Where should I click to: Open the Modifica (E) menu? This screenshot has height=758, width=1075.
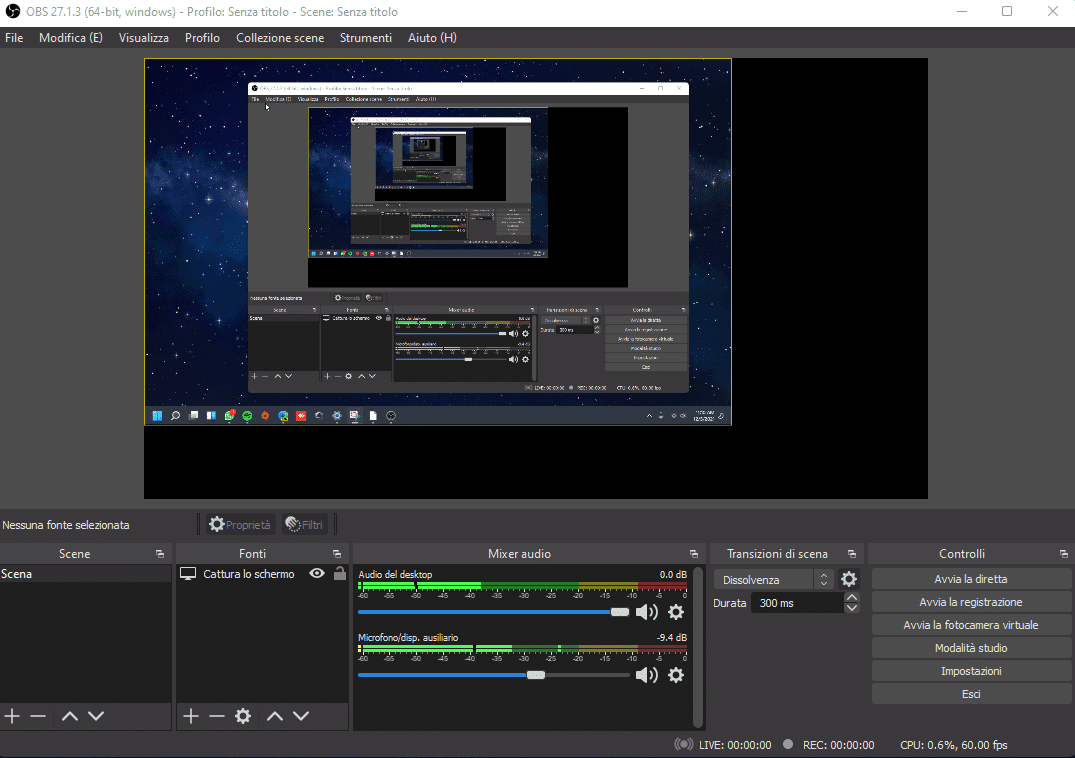coord(71,38)
